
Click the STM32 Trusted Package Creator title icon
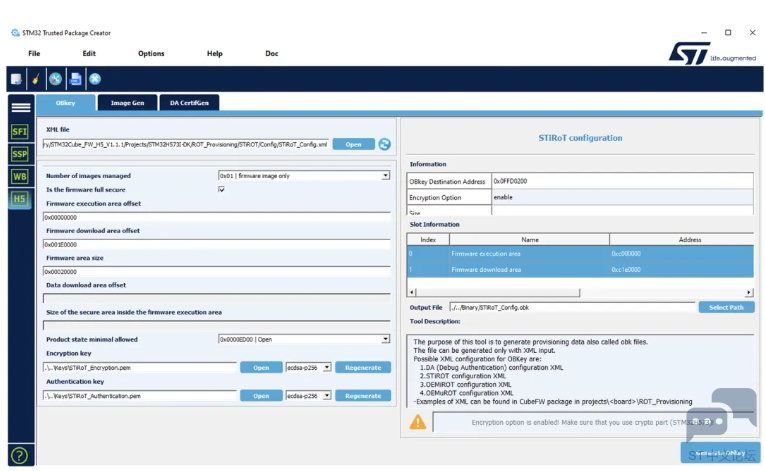[15, 33]
